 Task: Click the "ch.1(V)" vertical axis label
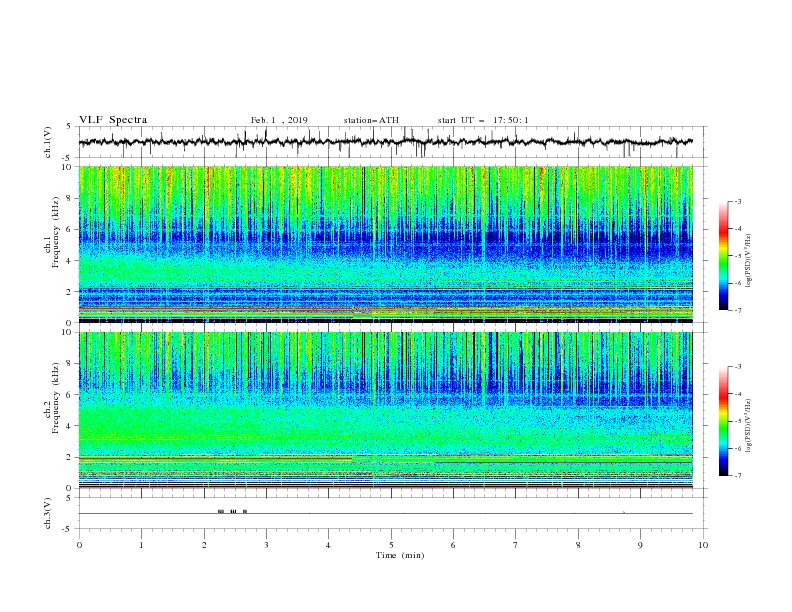tap(48, 142)
